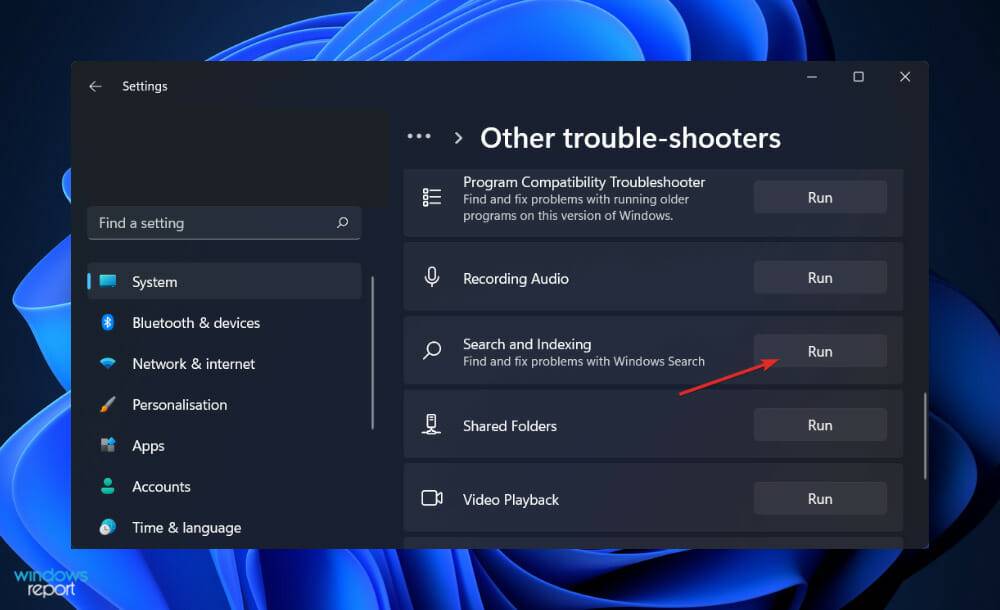Click the Search and Indexing magnifier icon
The height and width of the screenshot is (610, 1000).
(x=431, y=351)
